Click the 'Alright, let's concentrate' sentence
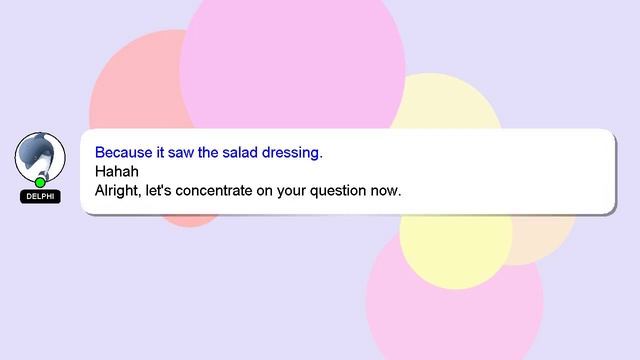Image resolution: width=640 pixels, height=360 pixels. [x=248, y=191]
